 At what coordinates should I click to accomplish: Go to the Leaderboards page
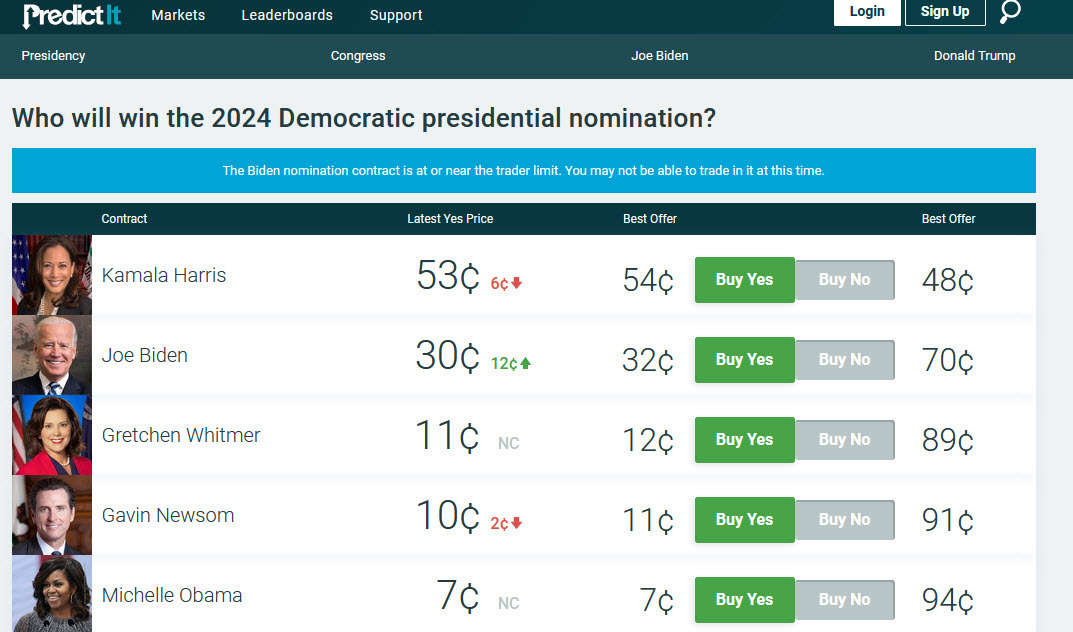tap(287, 15)
